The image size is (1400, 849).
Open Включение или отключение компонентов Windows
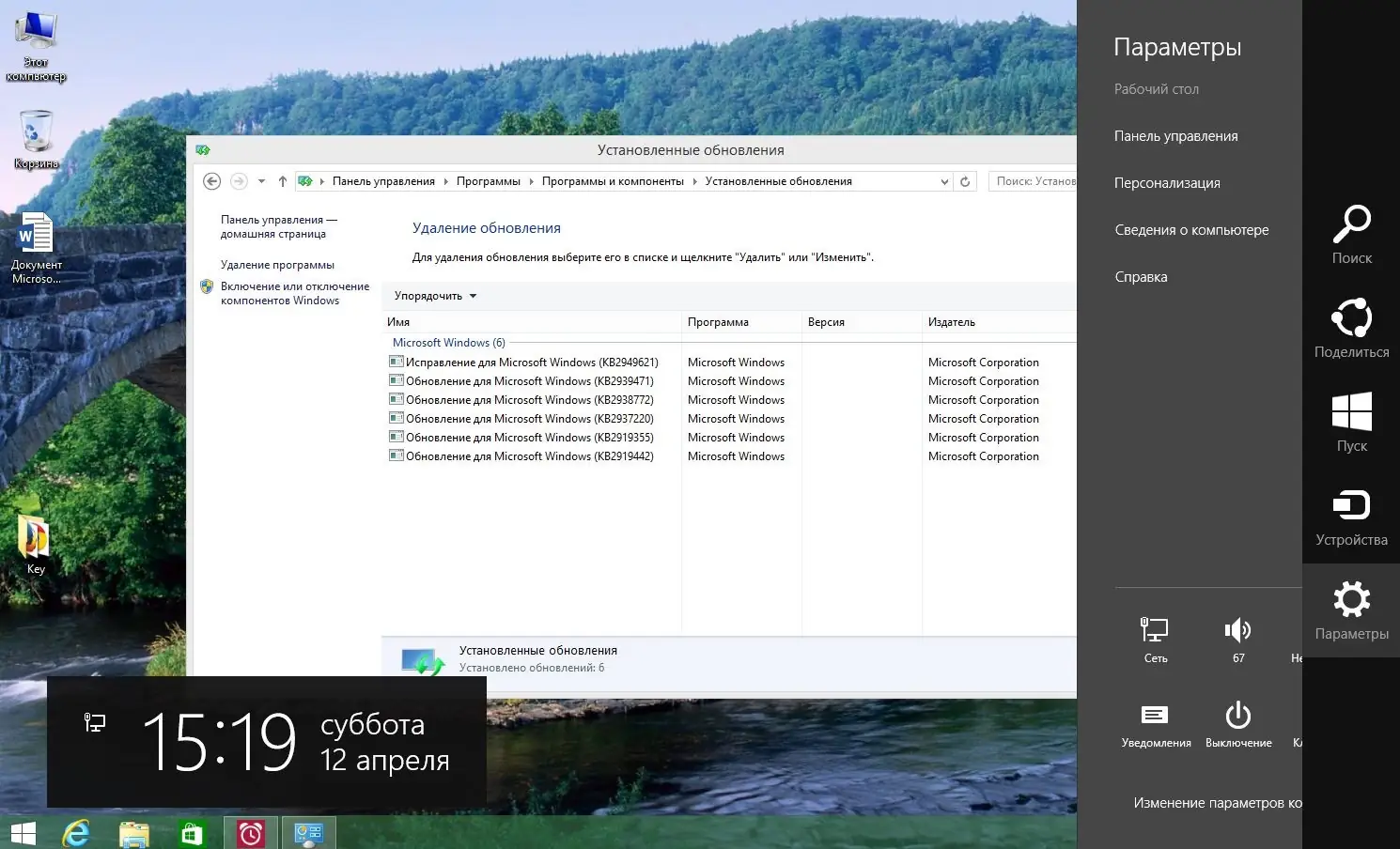click(295, 293)
